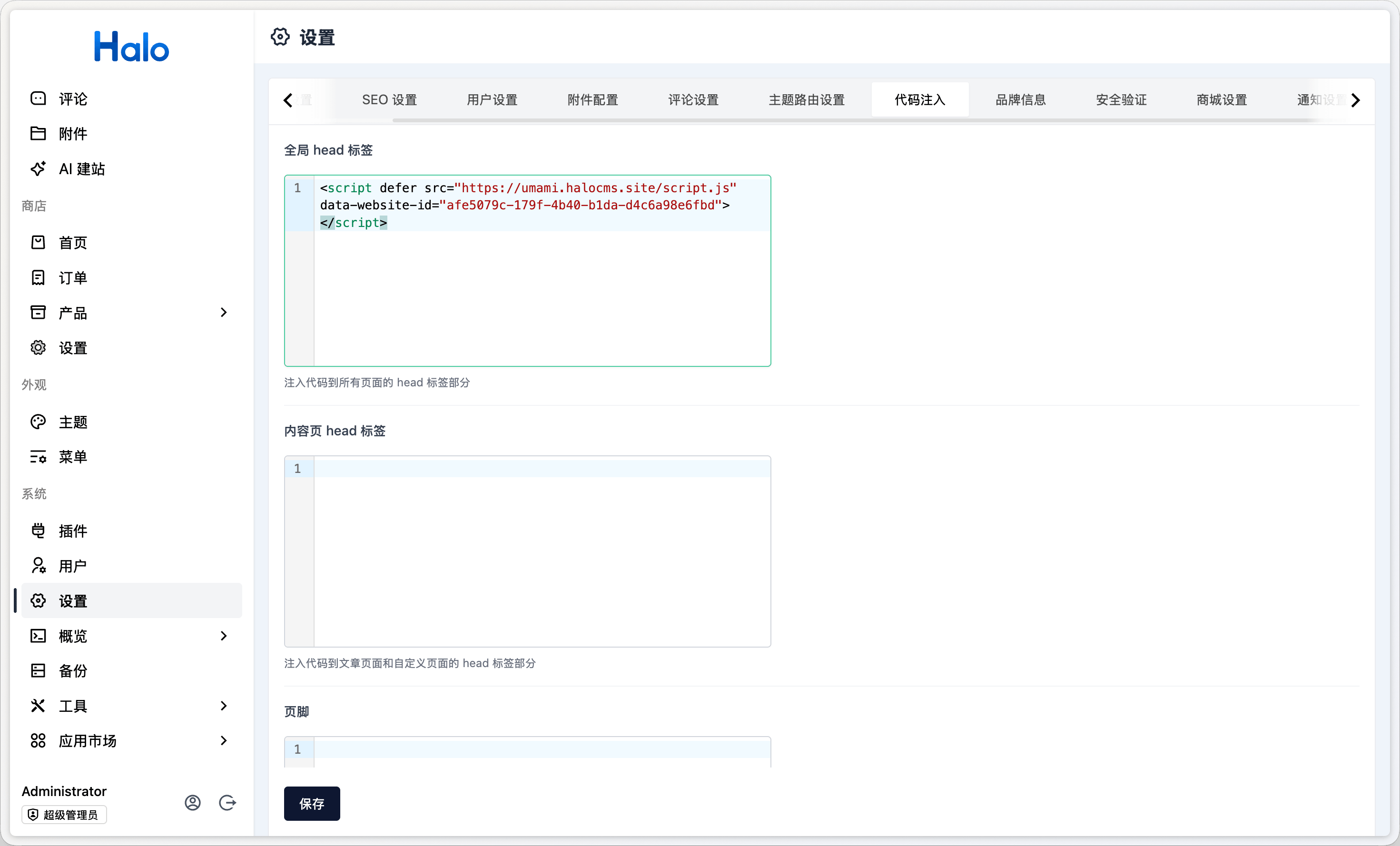Screen dimensions: 1400x846
Task: Click the 订单 receipt icon
Action: [38, 278]
